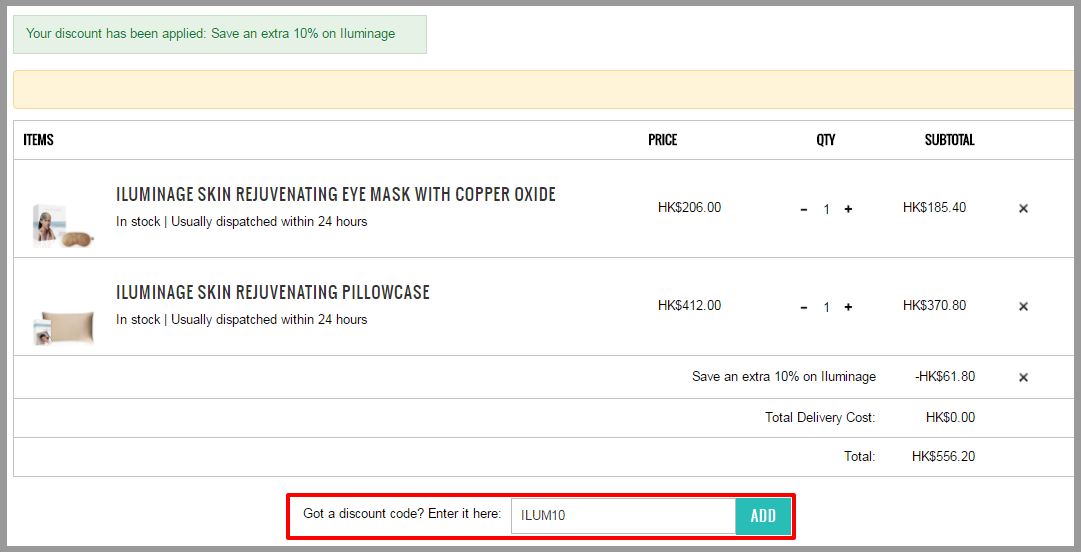Click 'Got a discount code? Enter it here:' label
The height and width of the screenshot is (552, 1081).
402,514
